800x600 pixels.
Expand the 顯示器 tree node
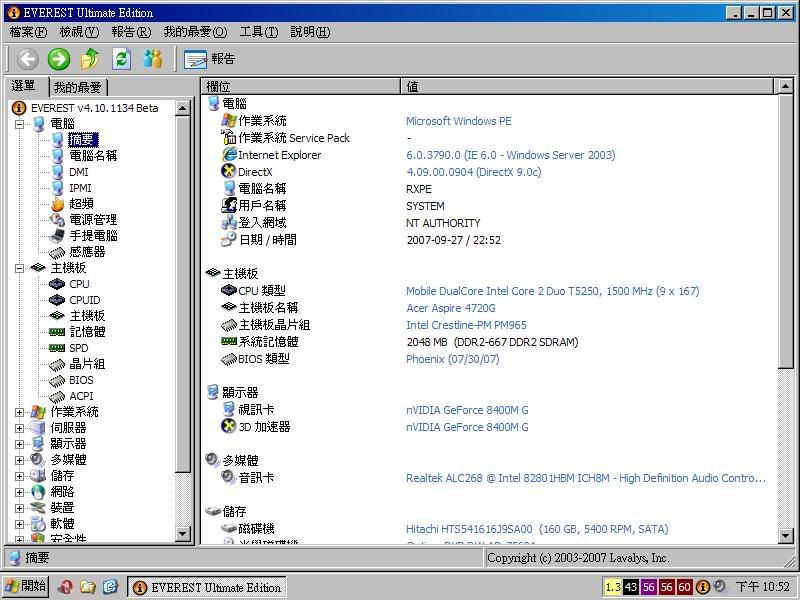pyautogui.click(x=19, y=444)
